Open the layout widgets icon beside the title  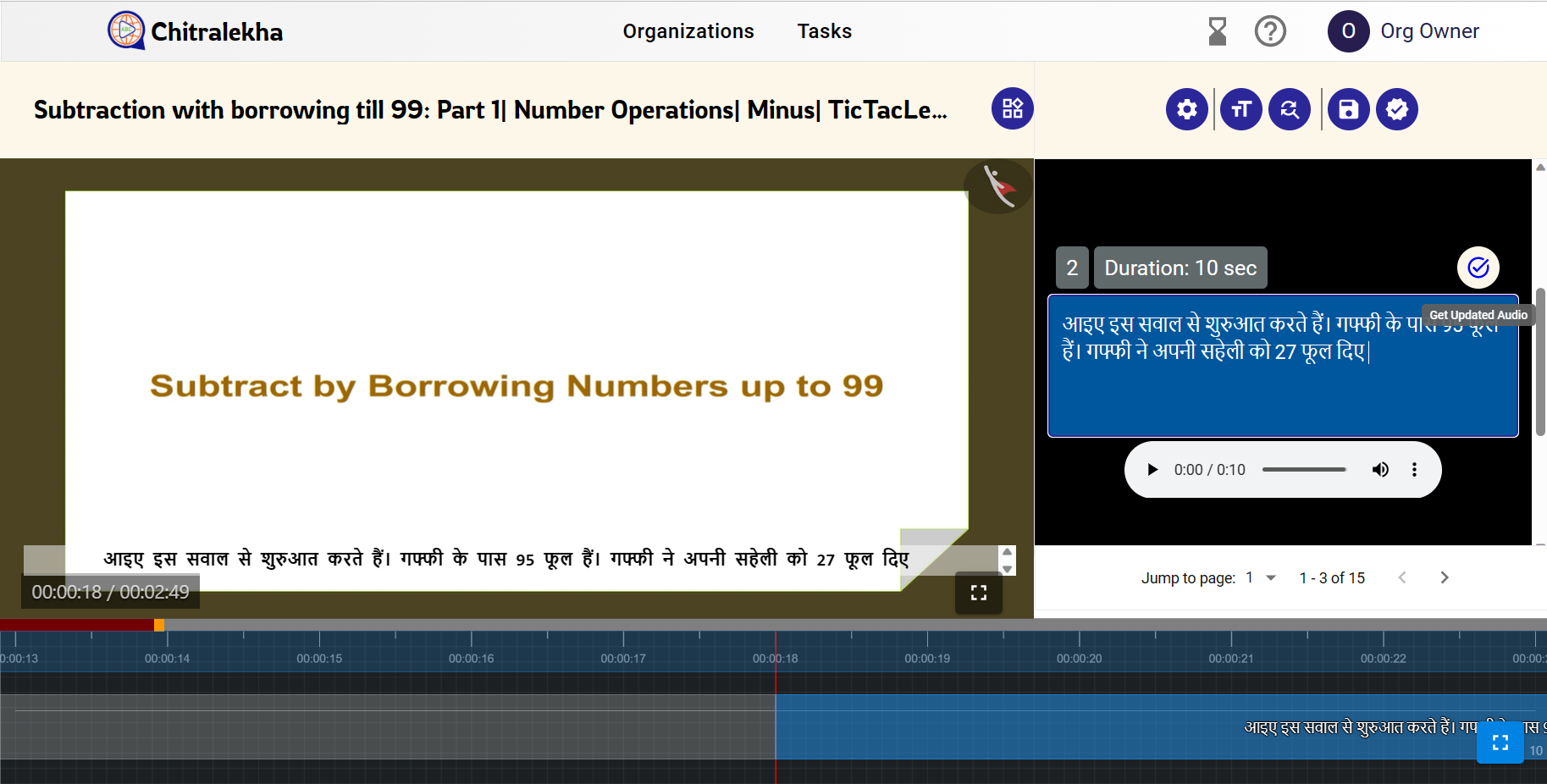[x=1012, y=108]
